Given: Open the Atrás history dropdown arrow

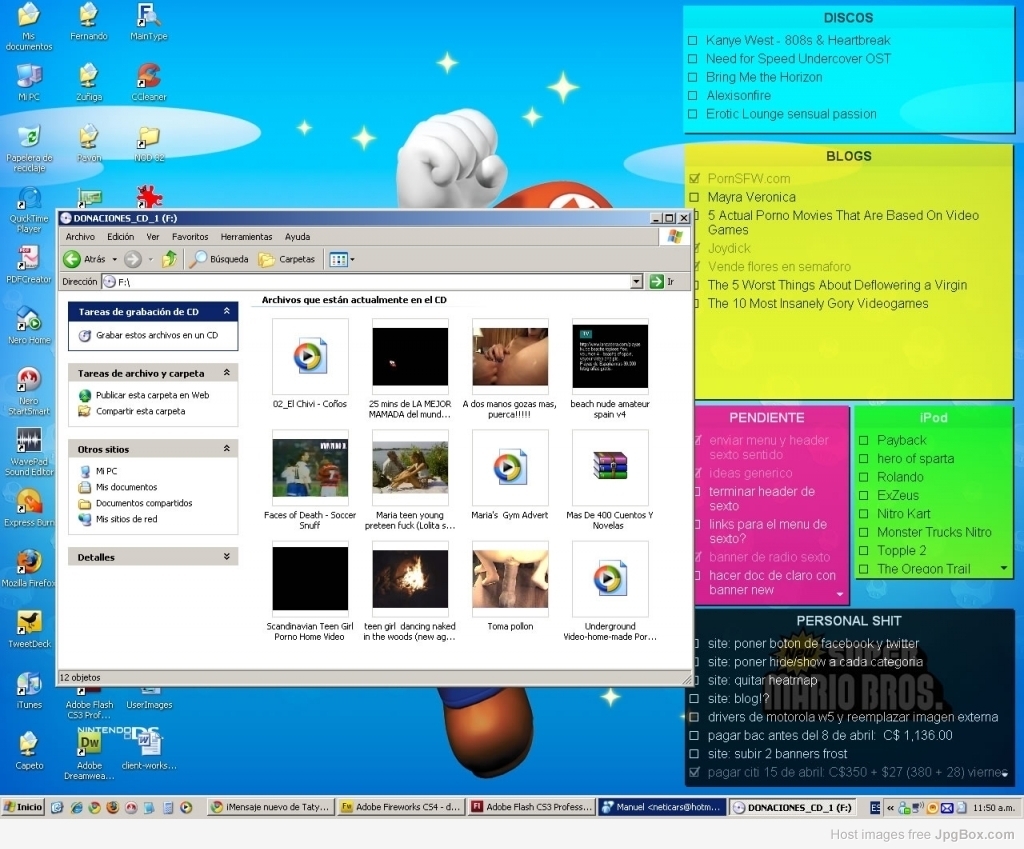Looking at the screenshot, I should [114, 259].
